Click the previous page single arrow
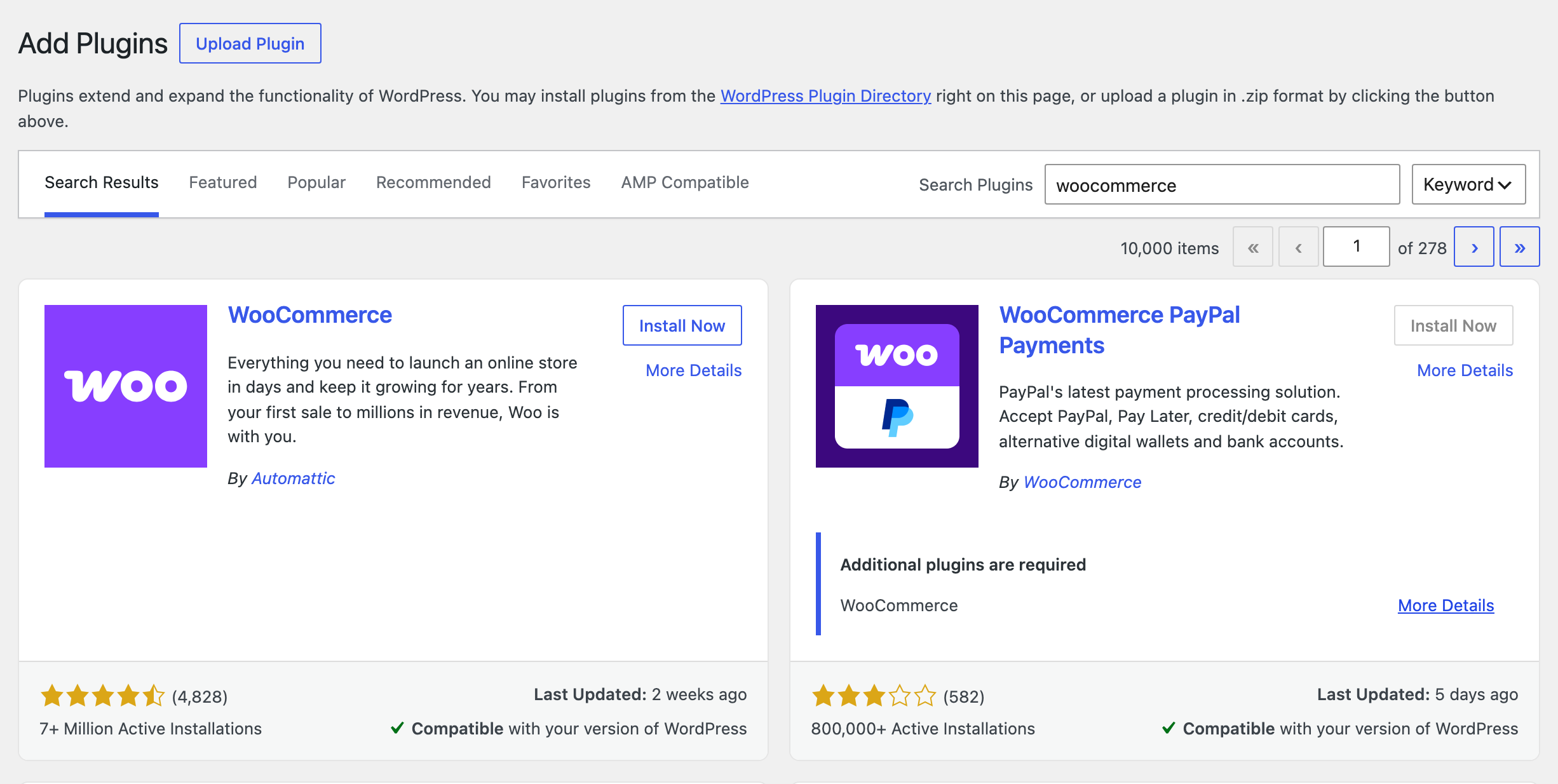 [1299, 247]
